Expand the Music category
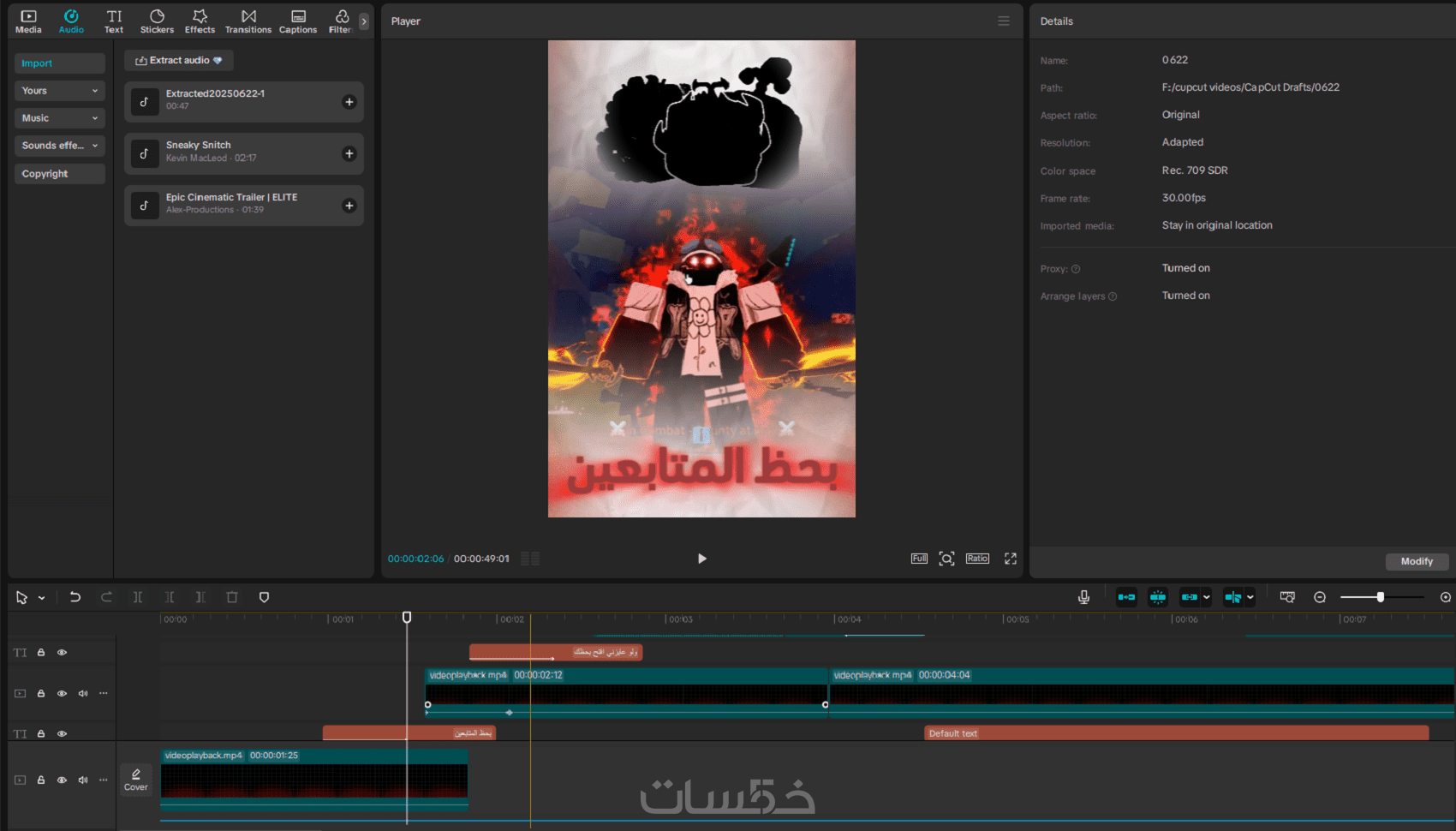The width and height of the screenshot is (1456, 831). [x=59, y=118]
